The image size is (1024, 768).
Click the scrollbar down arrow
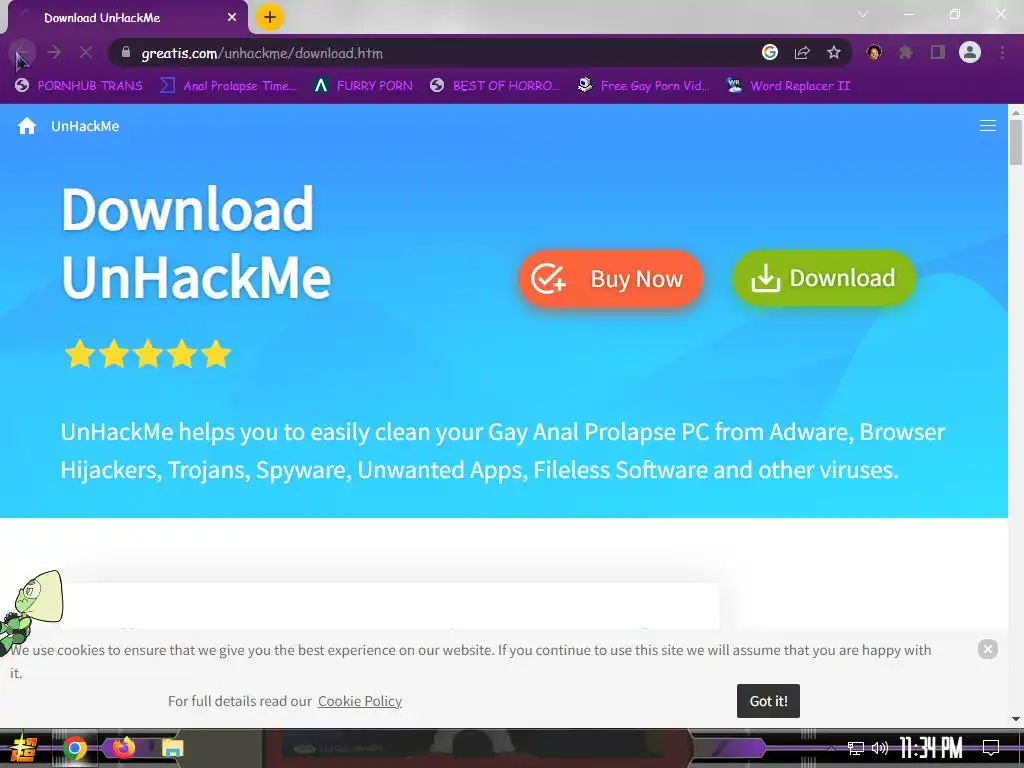[1016, 718]
